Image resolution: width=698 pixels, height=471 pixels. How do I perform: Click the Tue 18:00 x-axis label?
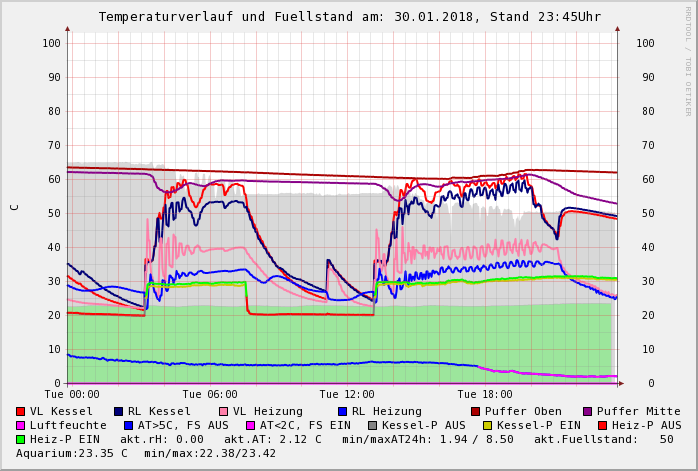(x=485, y=395)
